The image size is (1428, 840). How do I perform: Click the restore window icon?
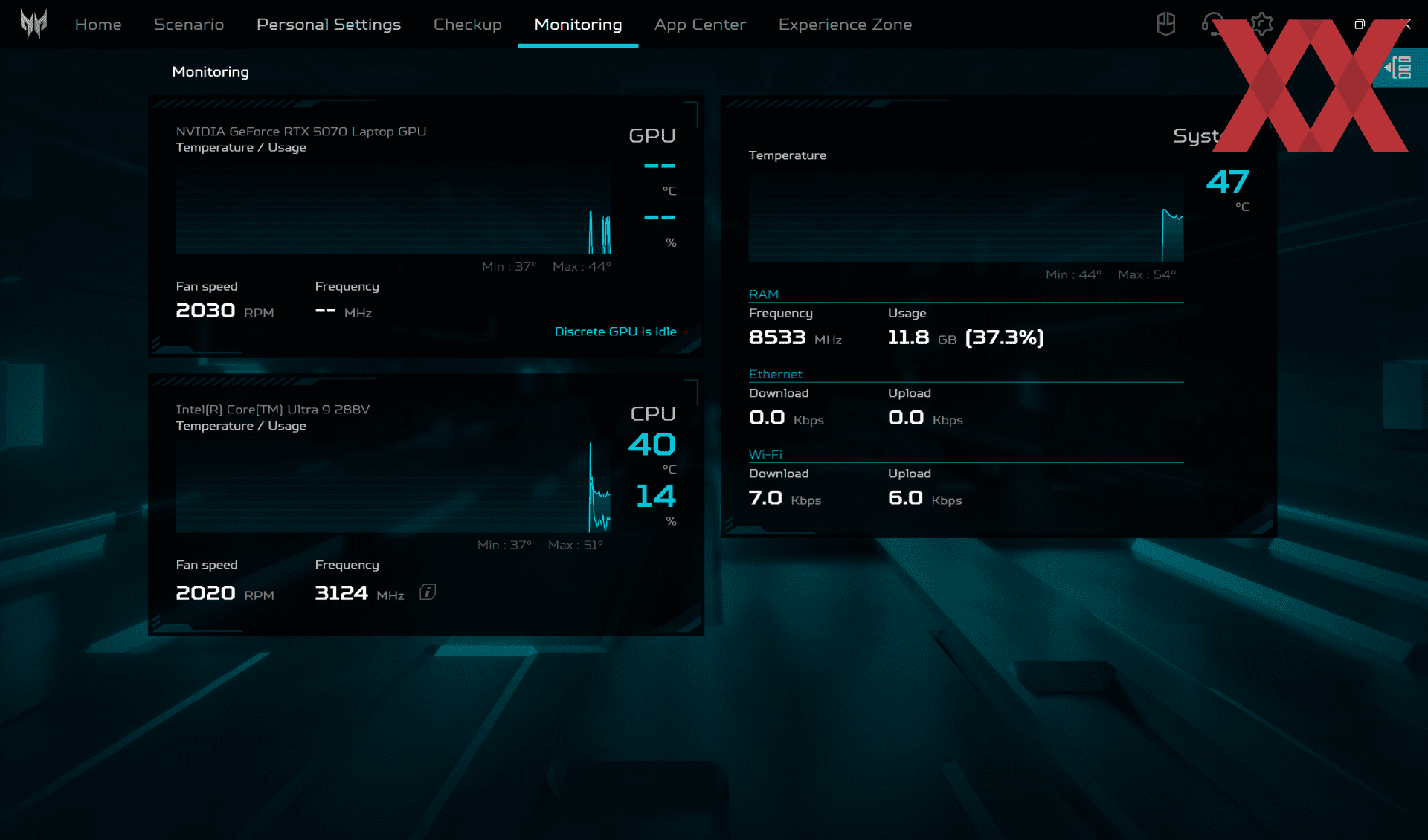pyautogui.click(x=1359, y=24)
